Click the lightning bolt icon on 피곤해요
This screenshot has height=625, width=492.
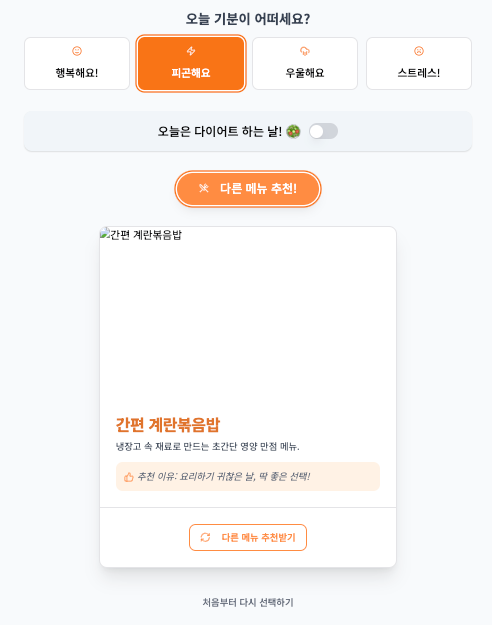pyautogui.click(x=191, y=51)
